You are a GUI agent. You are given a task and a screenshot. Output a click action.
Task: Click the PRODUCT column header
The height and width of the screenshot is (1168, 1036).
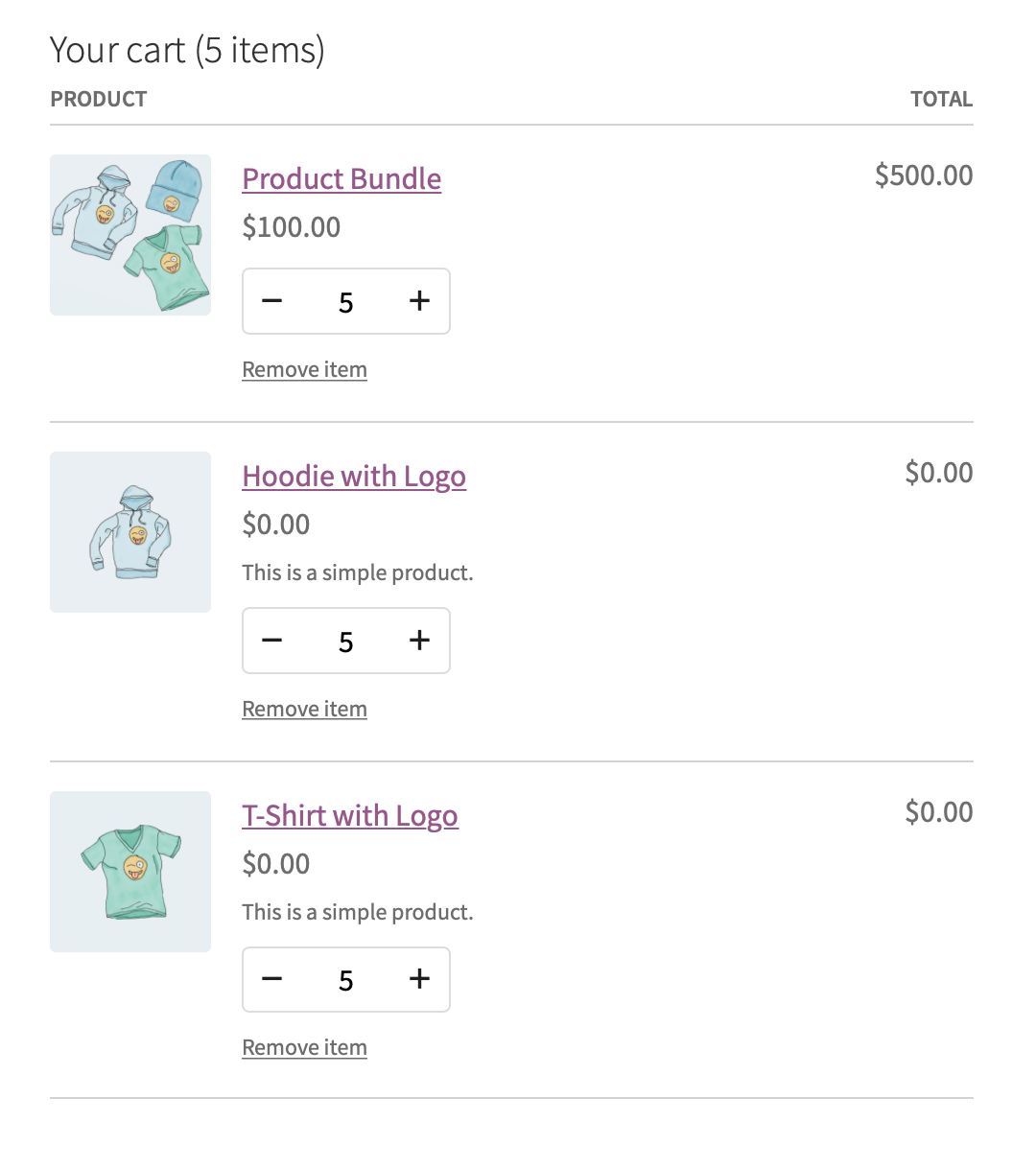point(98,99)
